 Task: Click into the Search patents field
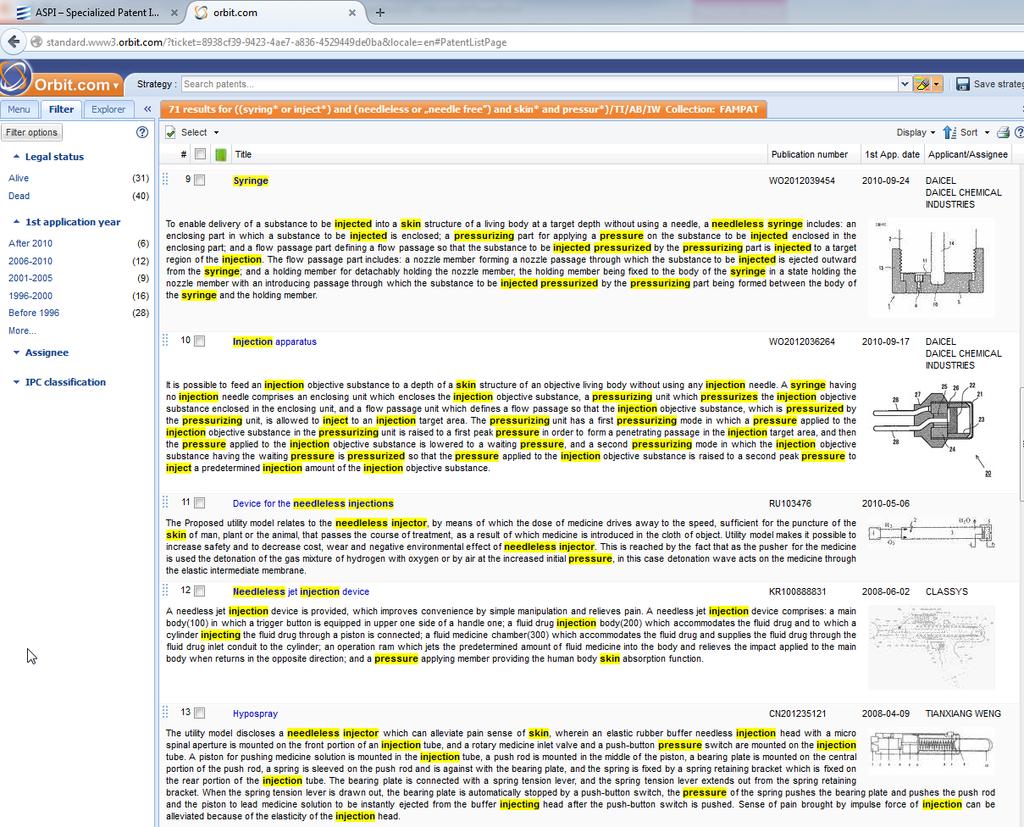tap(539, 84)
